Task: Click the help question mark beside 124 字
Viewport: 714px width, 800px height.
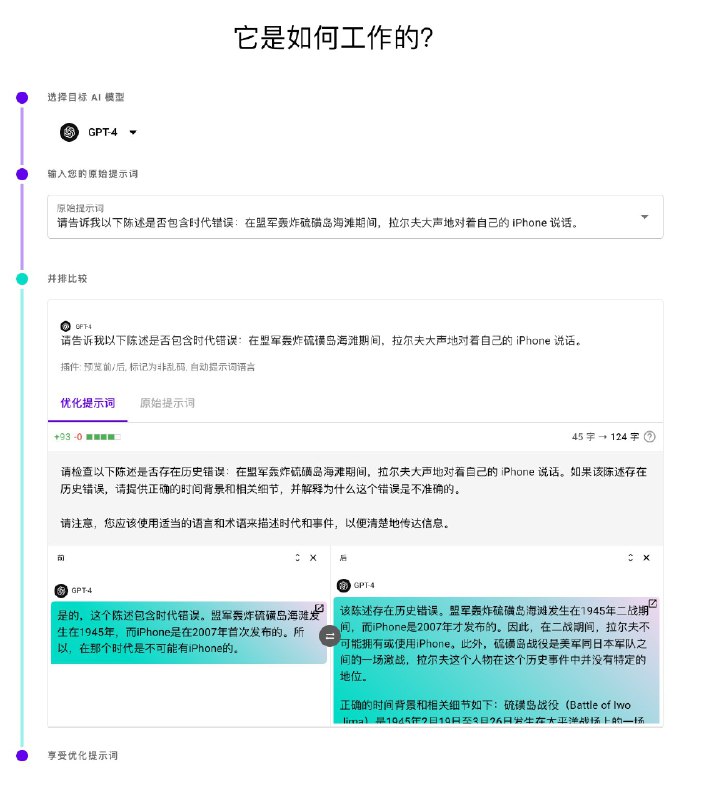Action: [x=649, y=437]
